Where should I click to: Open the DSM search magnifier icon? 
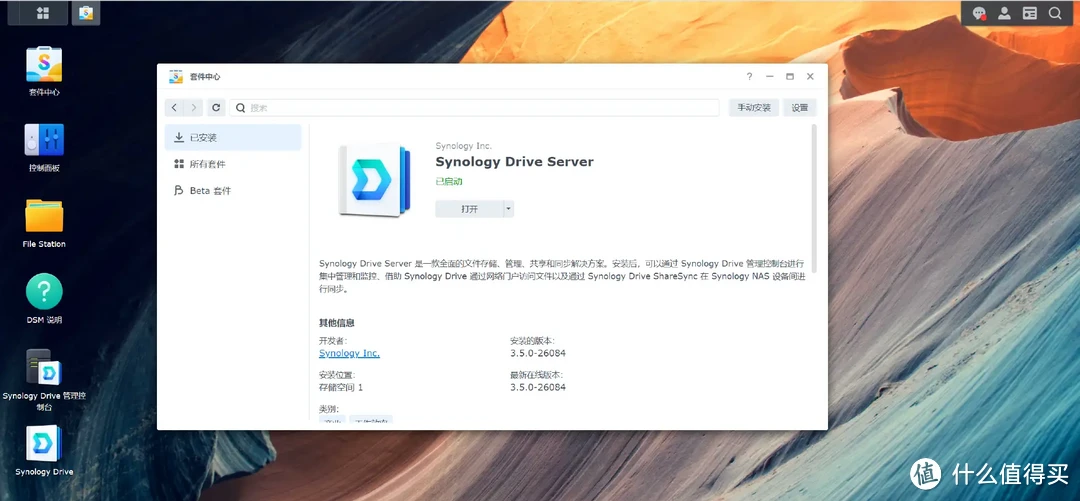1055,13
